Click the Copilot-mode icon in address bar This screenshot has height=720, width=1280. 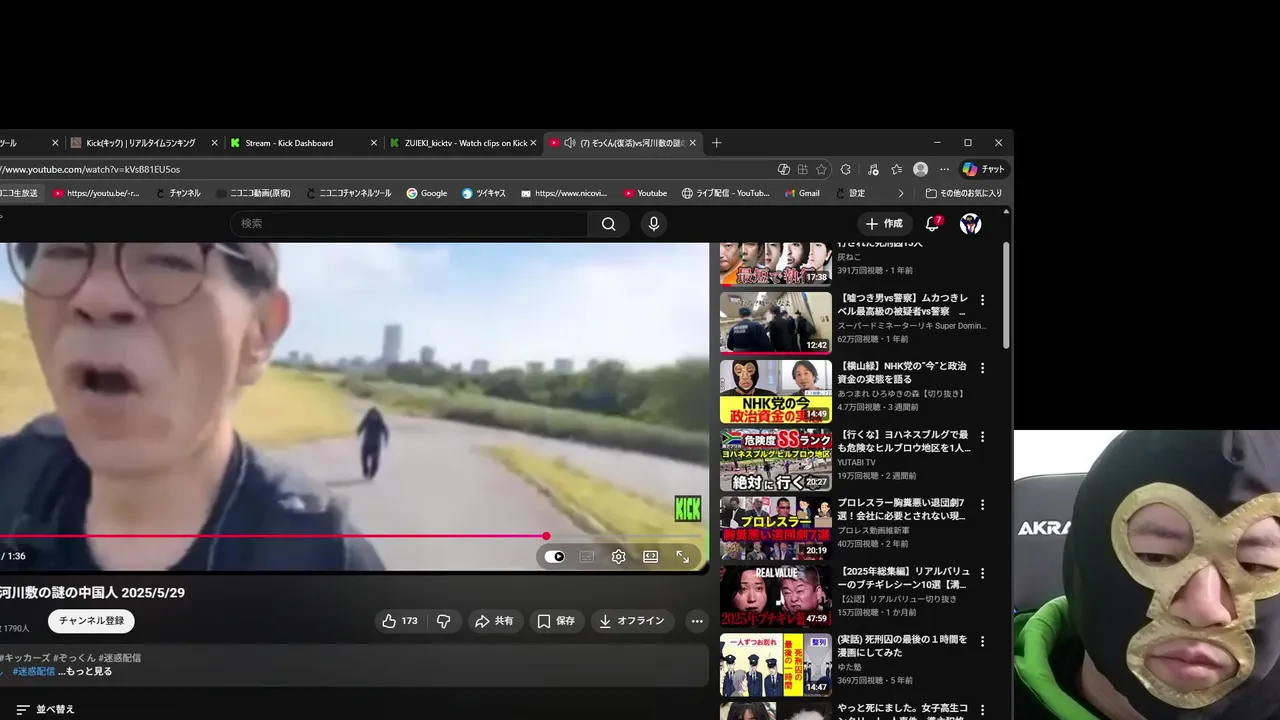coord(783,169)
